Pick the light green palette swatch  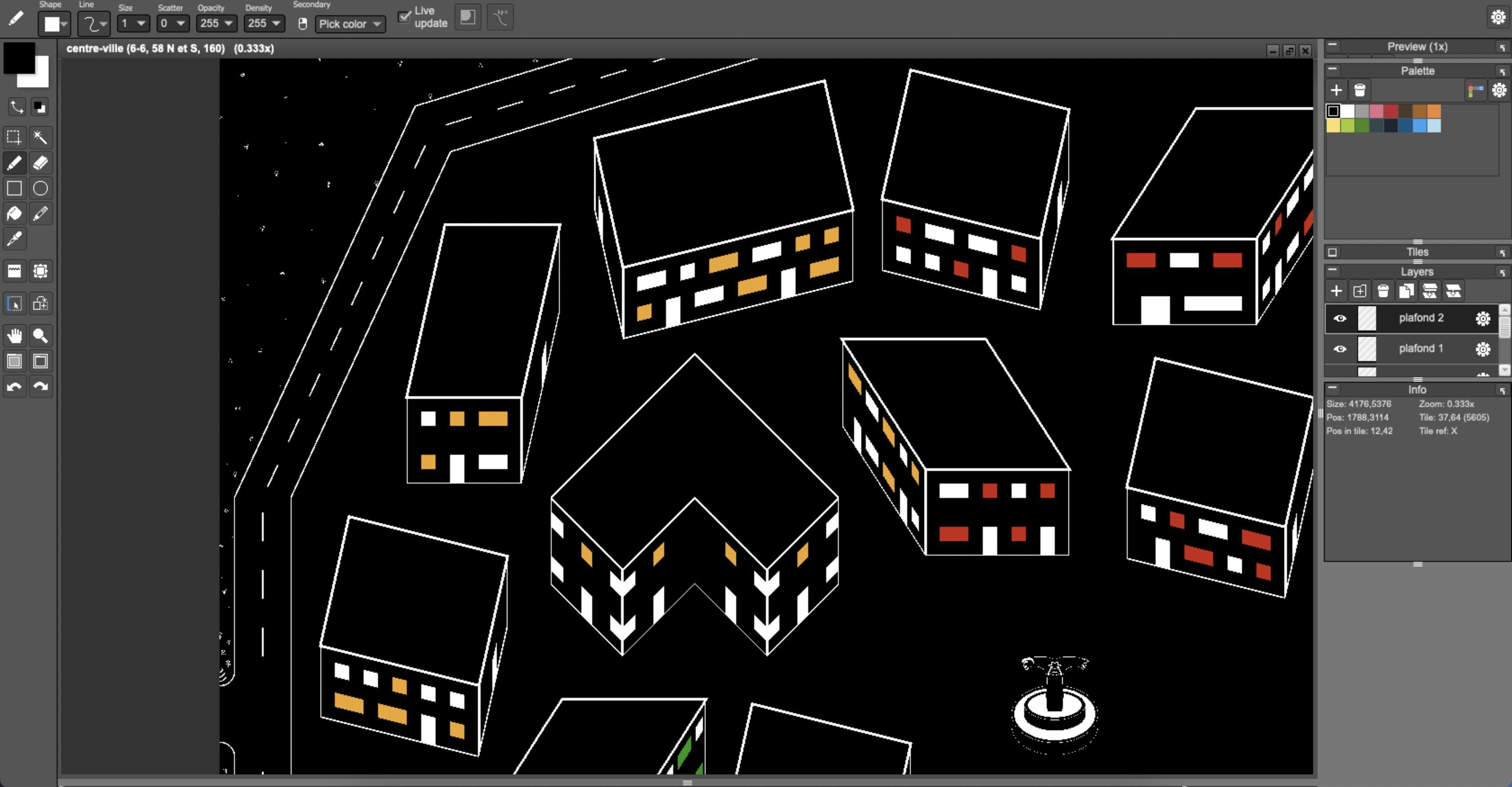pos(1348,125)
